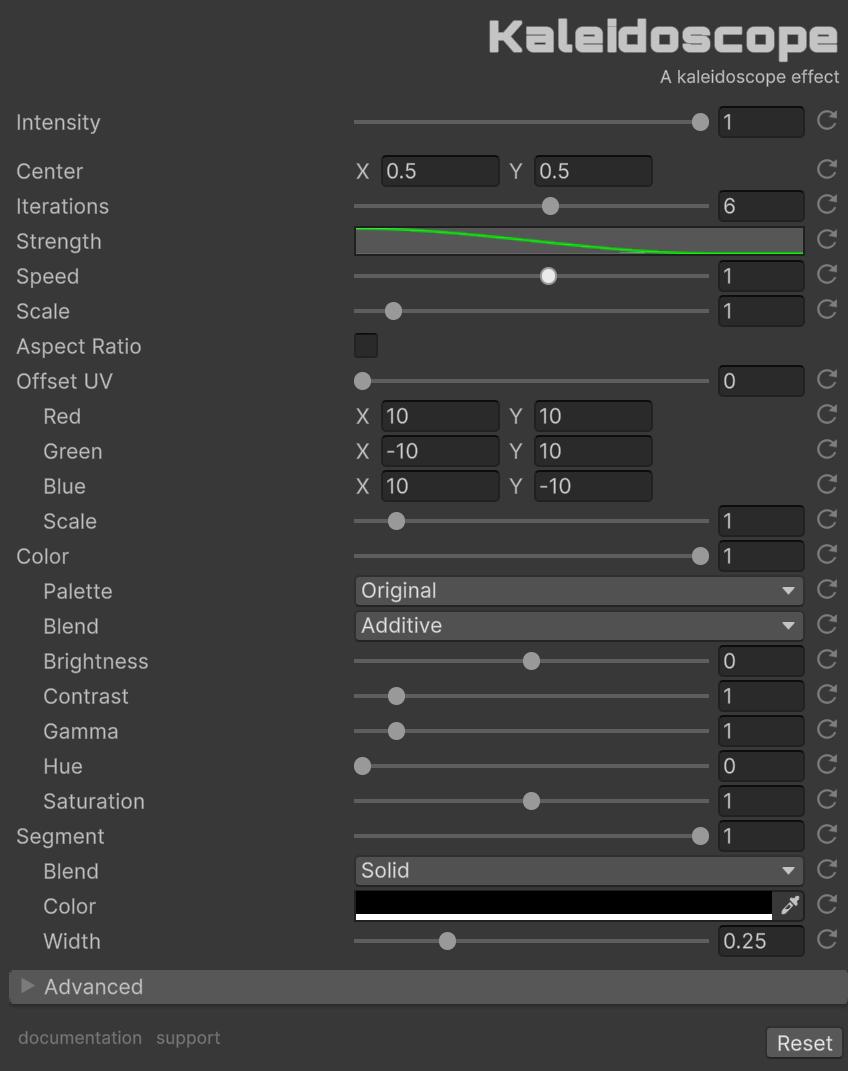The height and width of the screenshot is (1071, 848).
Task: Reset the segment Width with its revert icon
Action: [826, 940]
